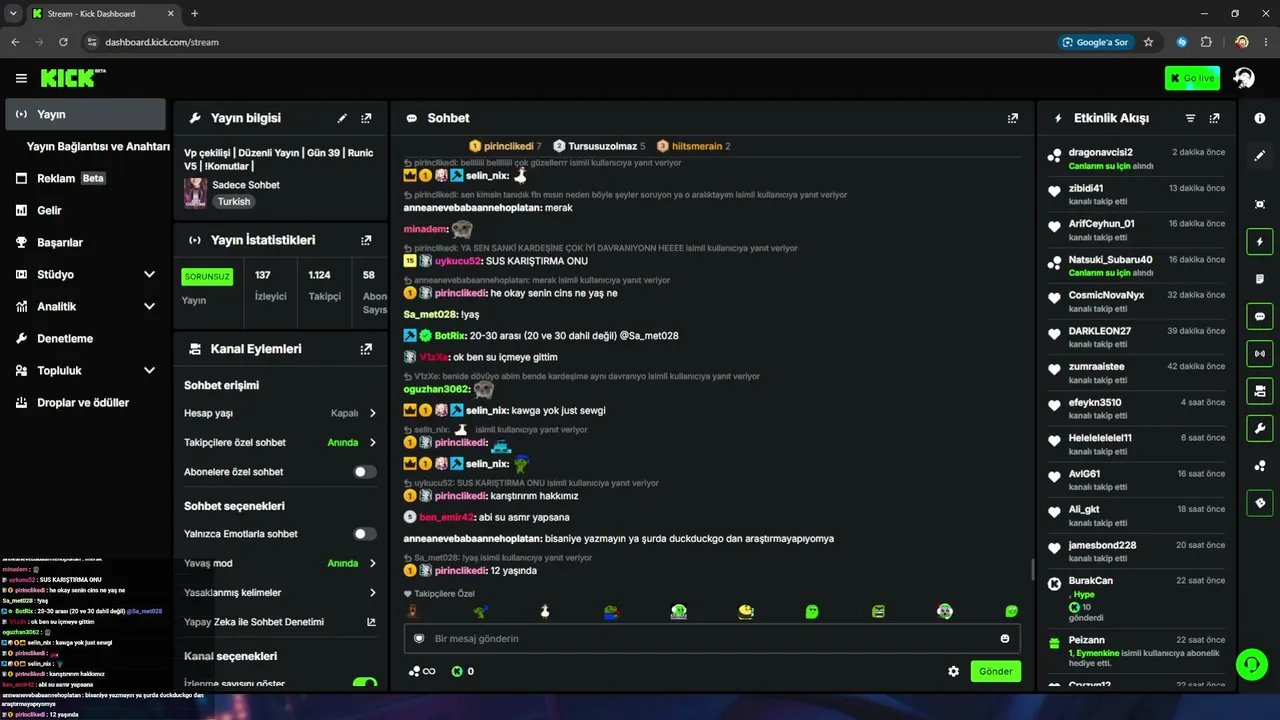1280x720 pixels.
Task: Click the Bir mesaj gönderin message field
Action: point(712,639)
